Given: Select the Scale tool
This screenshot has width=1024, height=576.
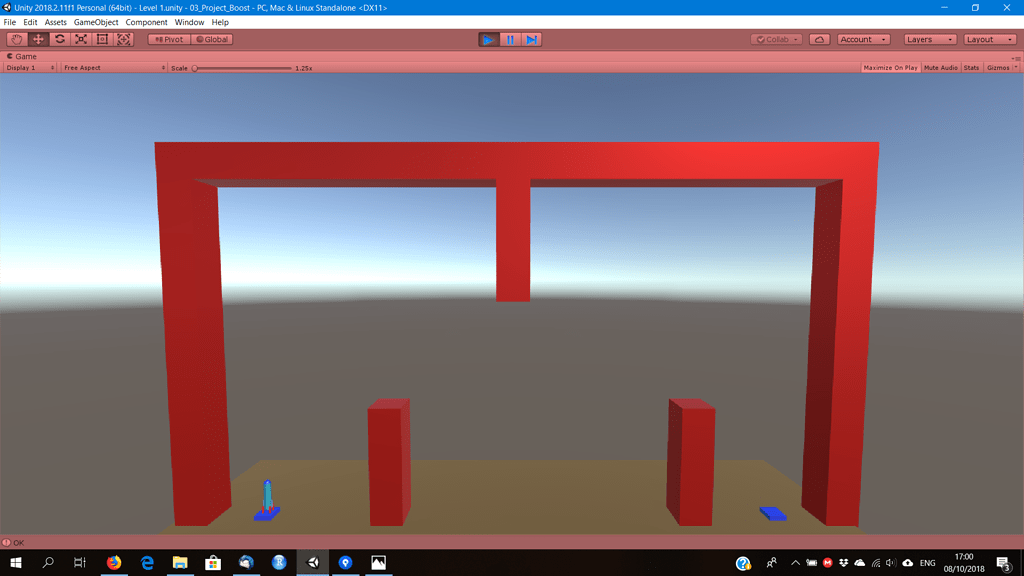Looking at the screenshot, I should tap(80, 39).
